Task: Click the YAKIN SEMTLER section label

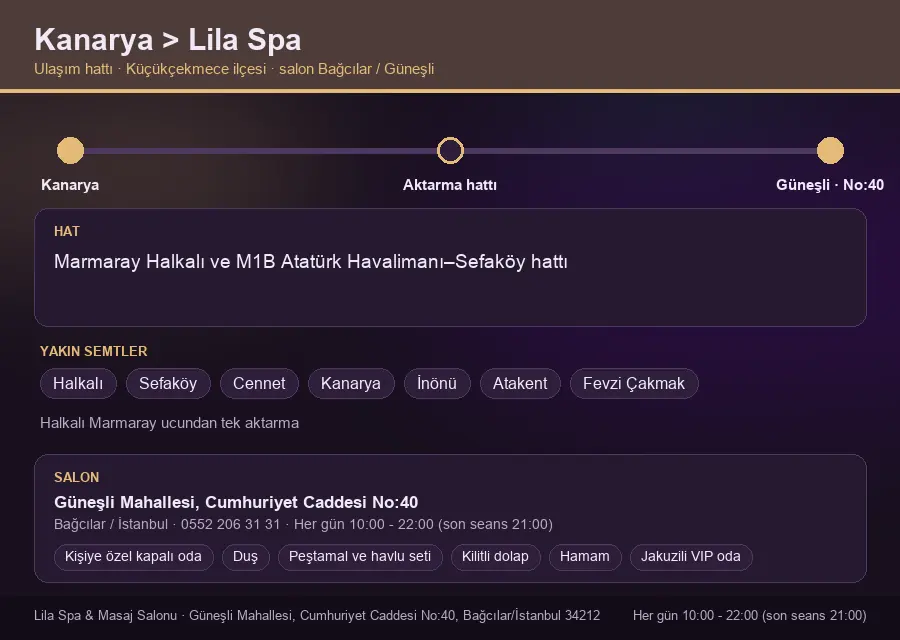Action: [94, 351]
